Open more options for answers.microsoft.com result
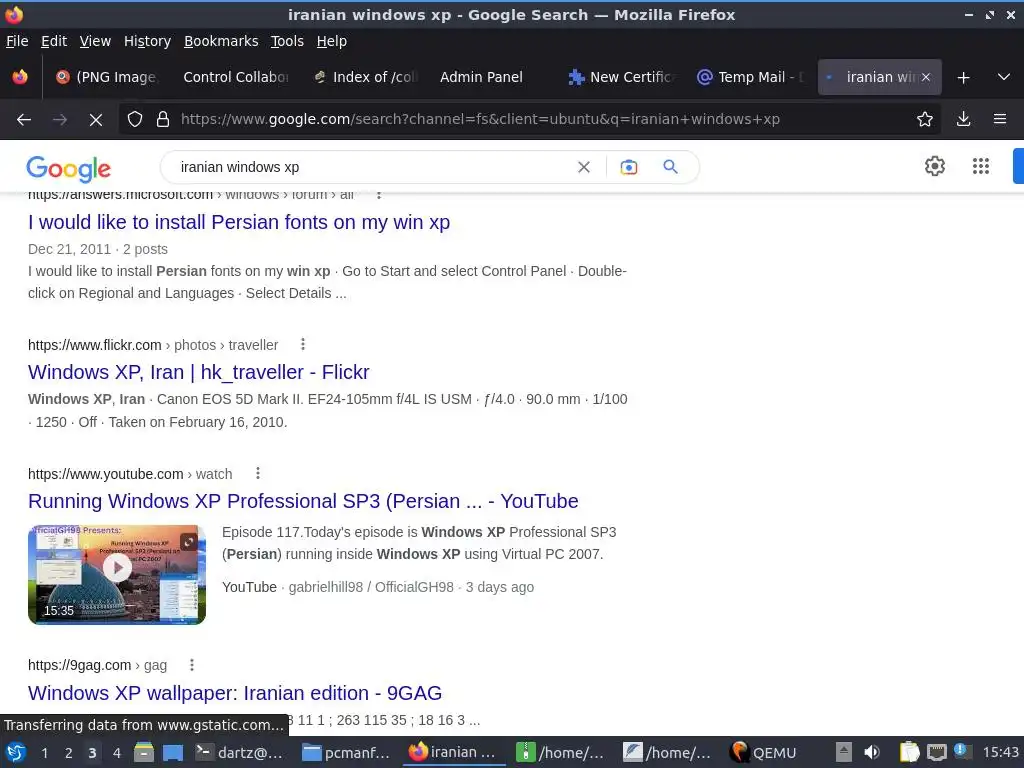The height and width of the screenshot is (768, 1024). [x=379, y=195]
